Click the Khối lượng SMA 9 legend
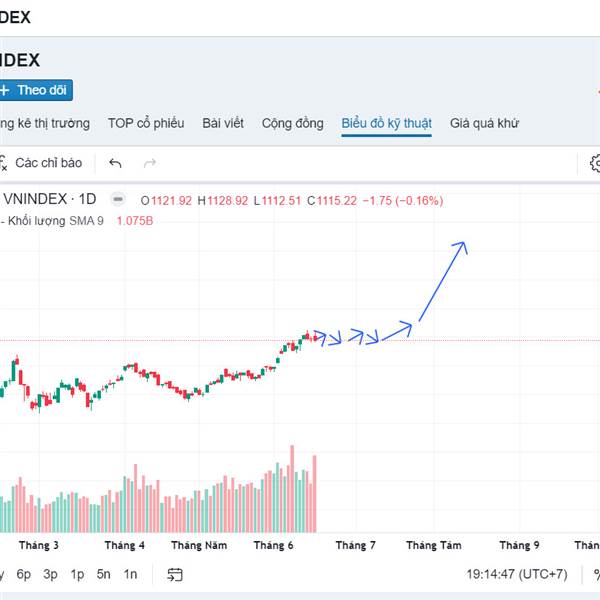 tap(55, 220)
